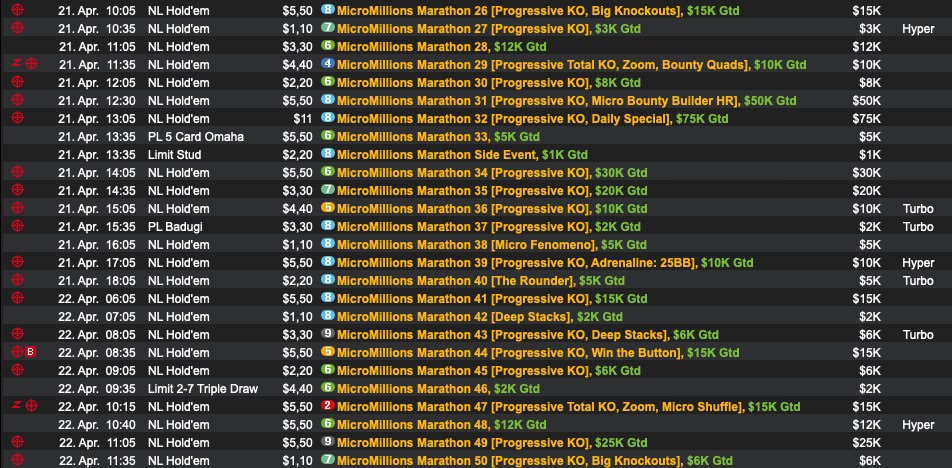This screenshot has width=952, height=468.
Task: Click the $75K guarantee column value
Action: (866, 118)
